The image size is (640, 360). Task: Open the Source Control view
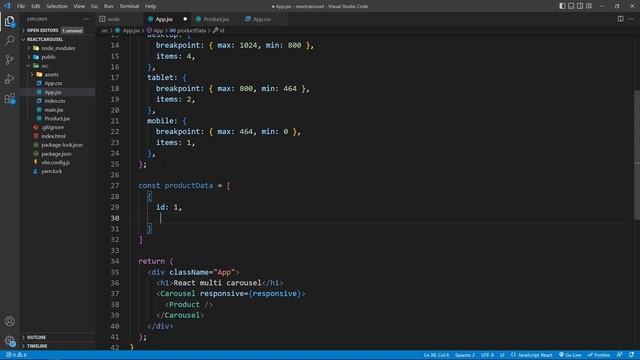(x=9, y=60)
